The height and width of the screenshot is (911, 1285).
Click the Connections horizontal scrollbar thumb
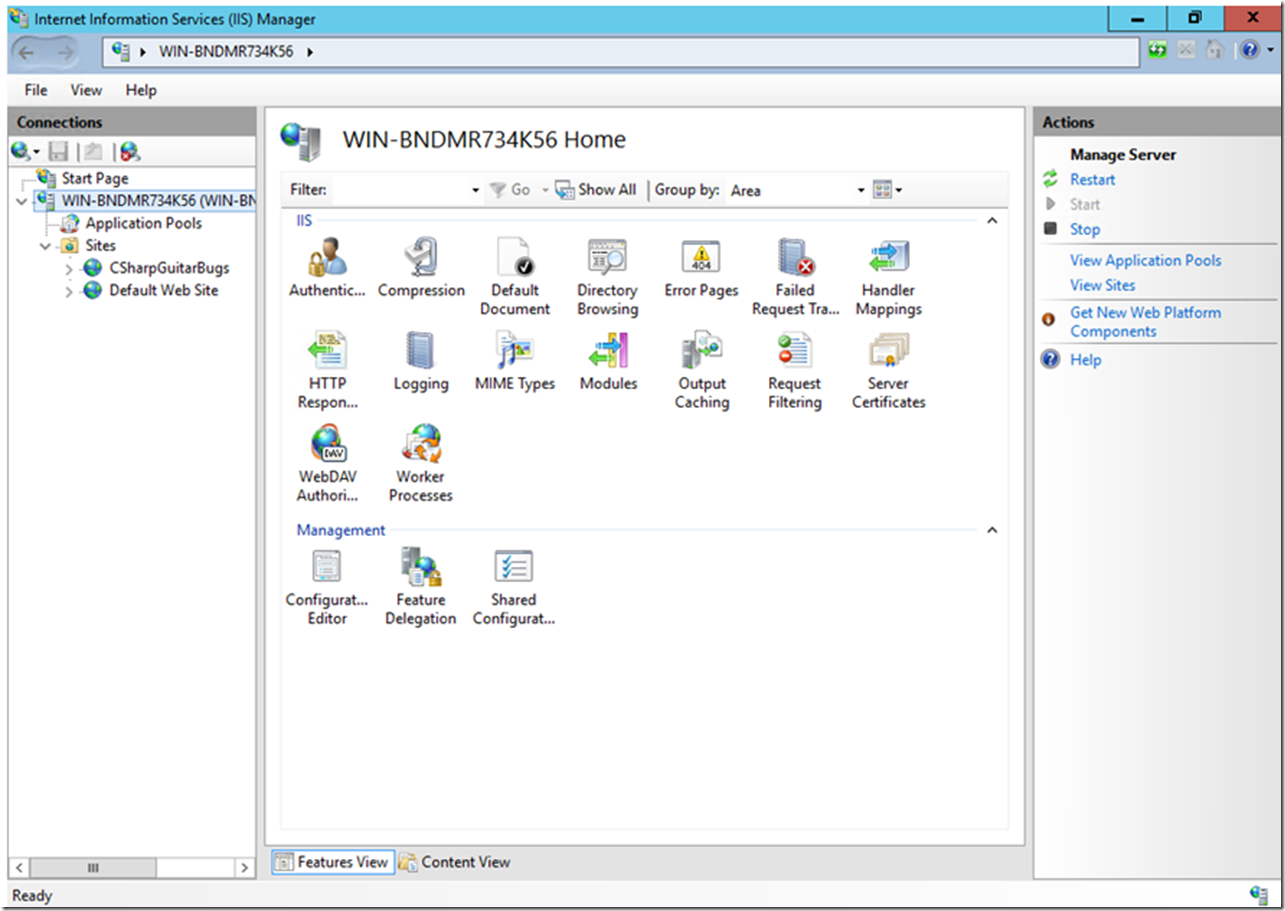click(x=92, y=868)
